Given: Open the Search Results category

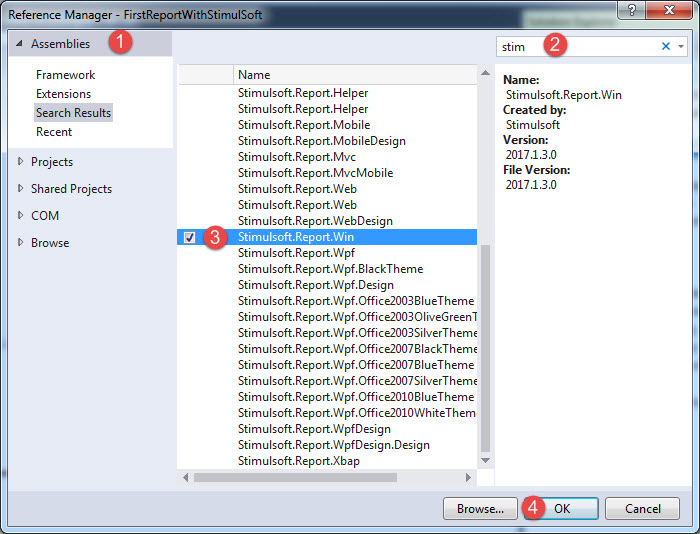Looking at the screenshot, I should point(73,113).
